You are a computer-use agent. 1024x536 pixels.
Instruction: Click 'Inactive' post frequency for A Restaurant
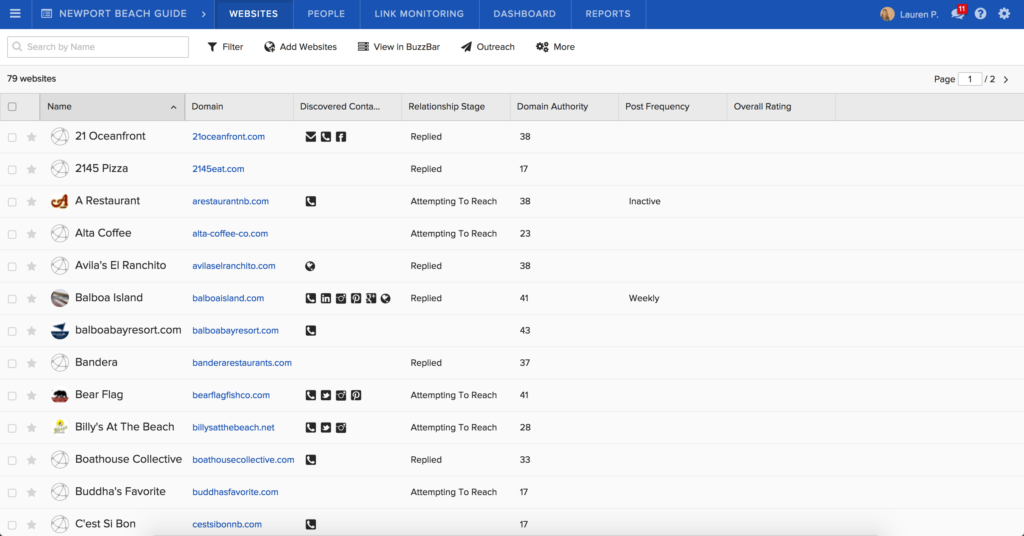pos(645,201)
